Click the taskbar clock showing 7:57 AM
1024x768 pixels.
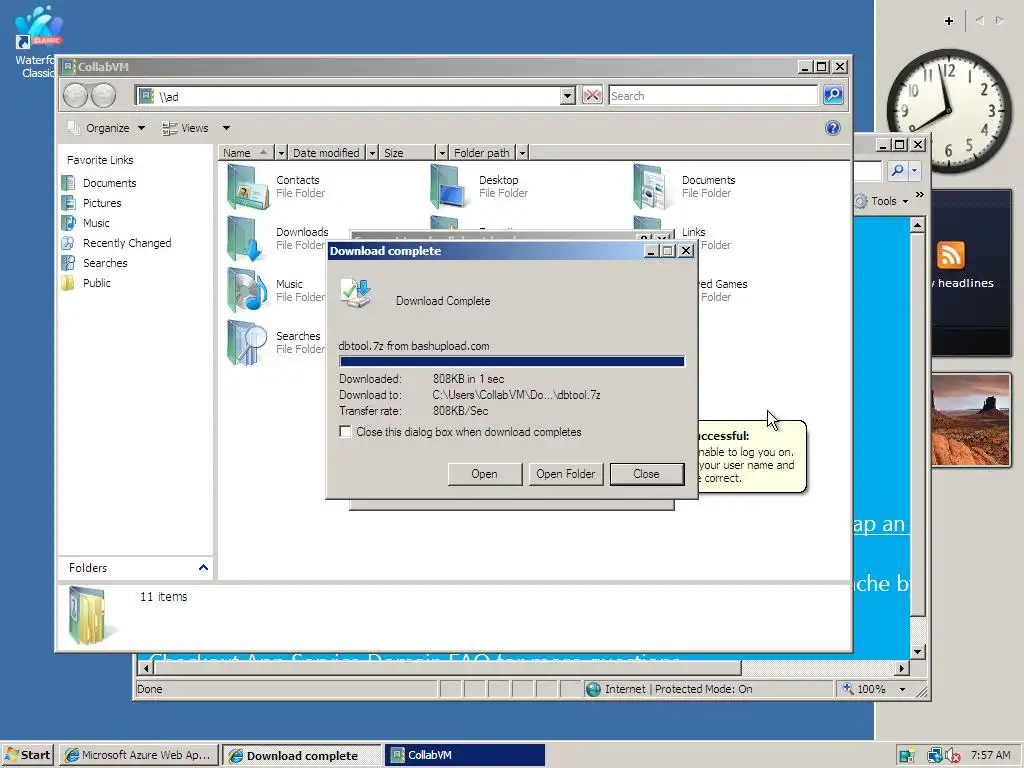(x=991, y=756)
